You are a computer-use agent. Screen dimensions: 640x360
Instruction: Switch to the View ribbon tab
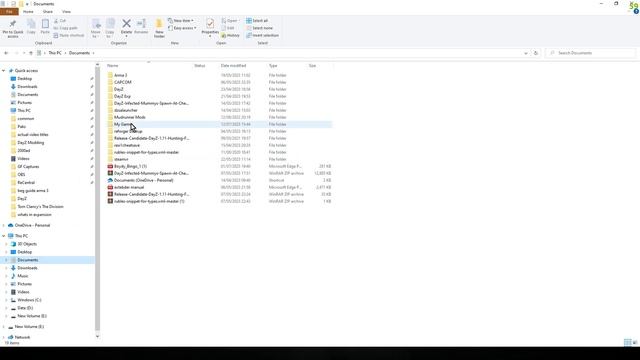tap(66, 12)
